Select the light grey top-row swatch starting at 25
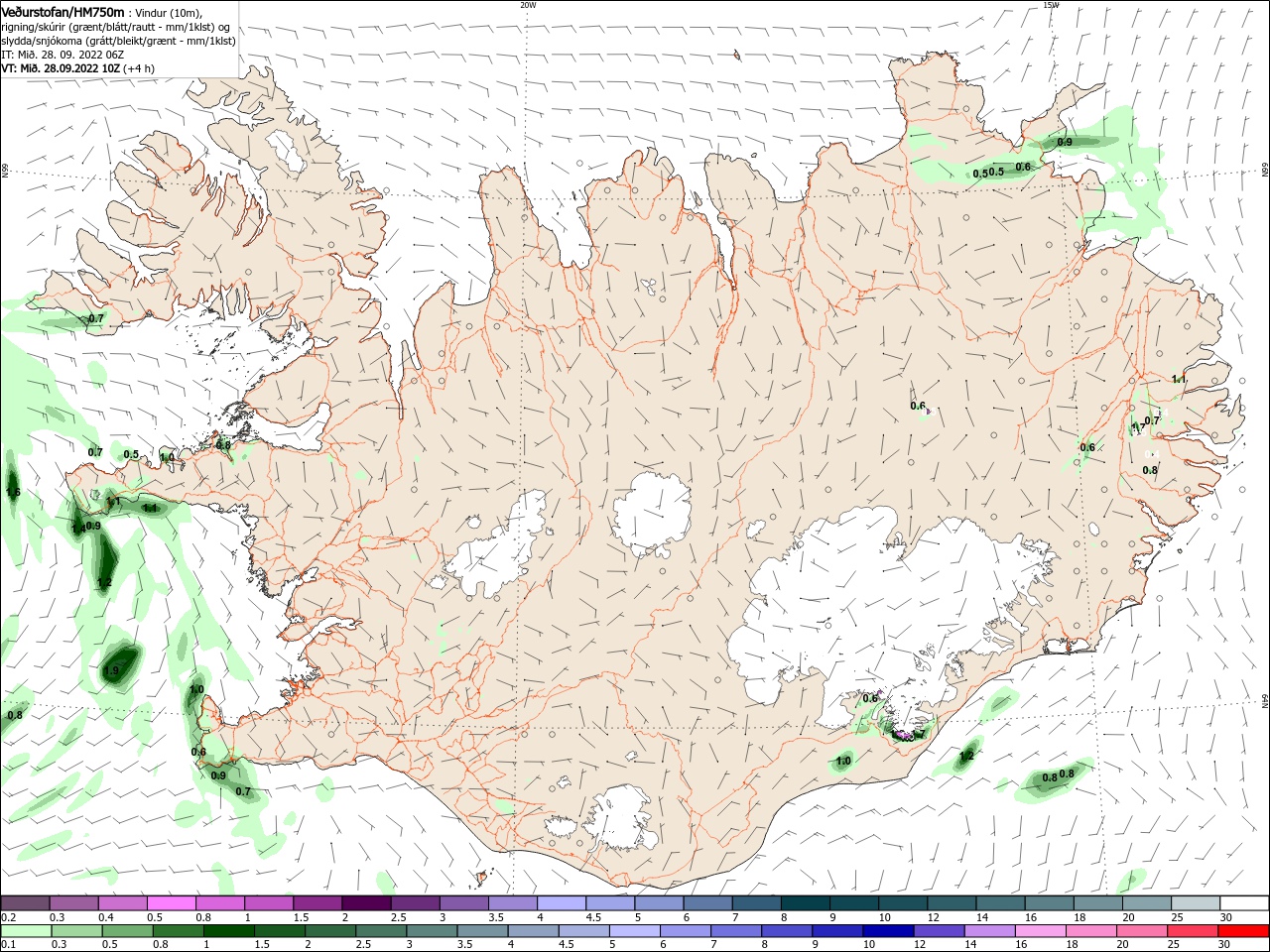 (x=1197, y=903)
